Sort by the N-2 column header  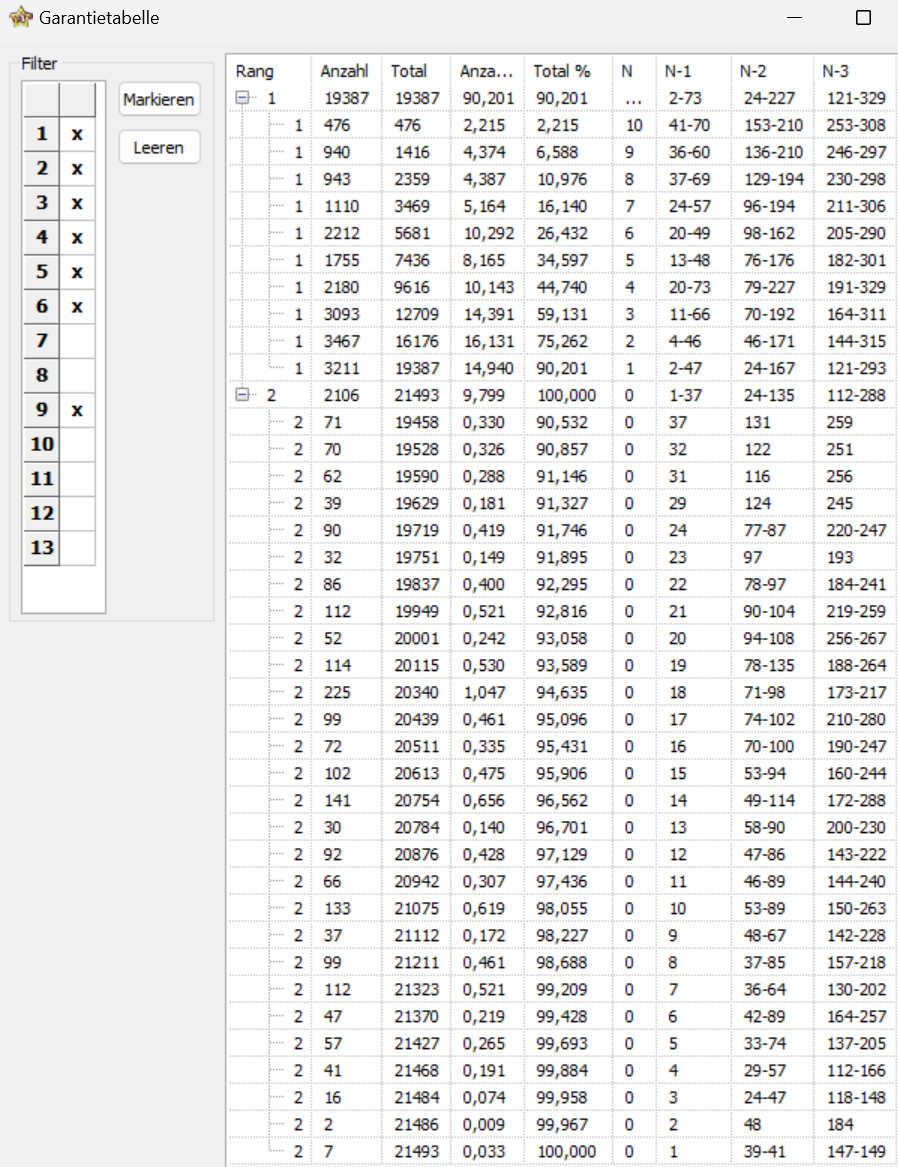pyautogui.click(x=772, y=71)
